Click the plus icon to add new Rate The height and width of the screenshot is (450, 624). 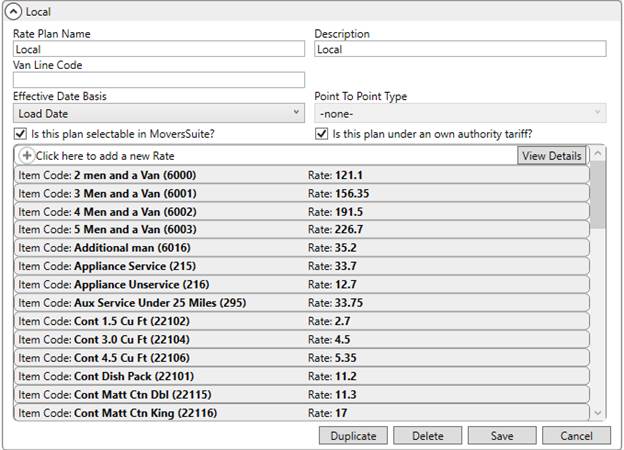26,156
